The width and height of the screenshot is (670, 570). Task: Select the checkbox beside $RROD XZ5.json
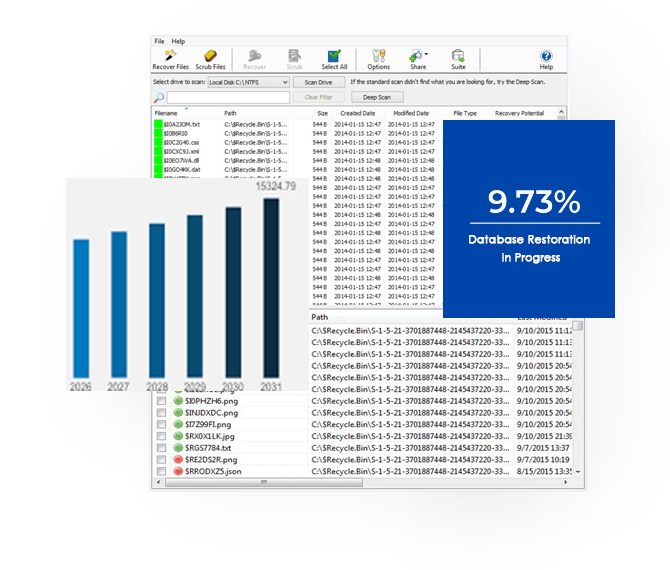point(160,471)
